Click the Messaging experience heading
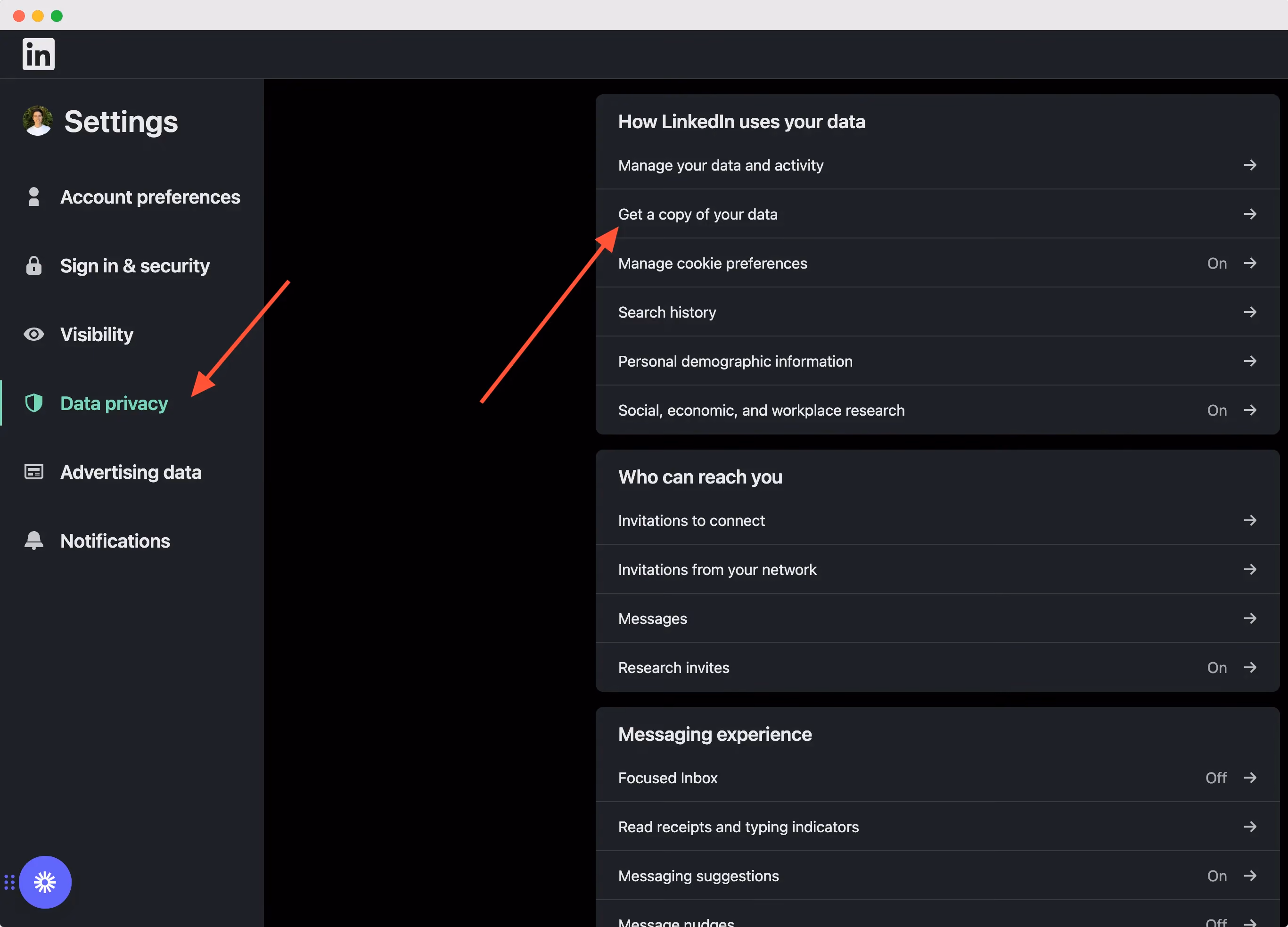The width and height of the screenshot is (1288, 927). tap(715, 734)
